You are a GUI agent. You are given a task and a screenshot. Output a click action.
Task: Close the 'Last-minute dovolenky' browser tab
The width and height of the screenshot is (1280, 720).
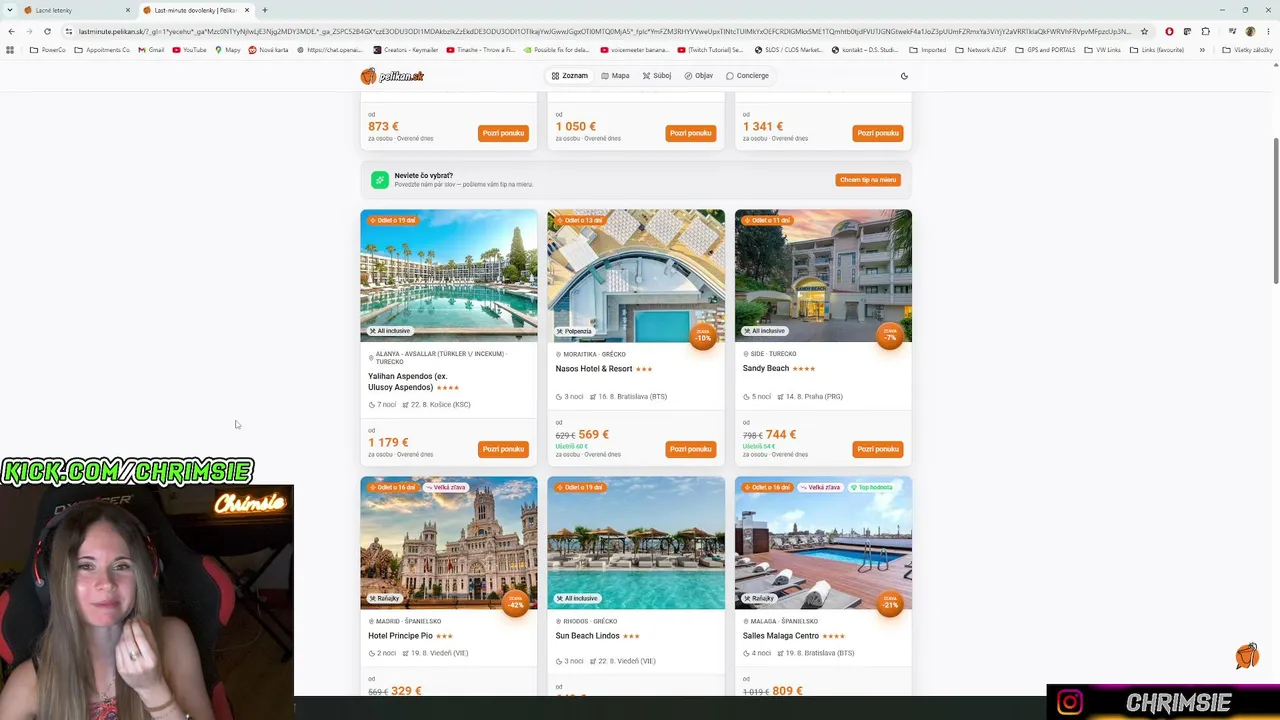click(247, 10)
